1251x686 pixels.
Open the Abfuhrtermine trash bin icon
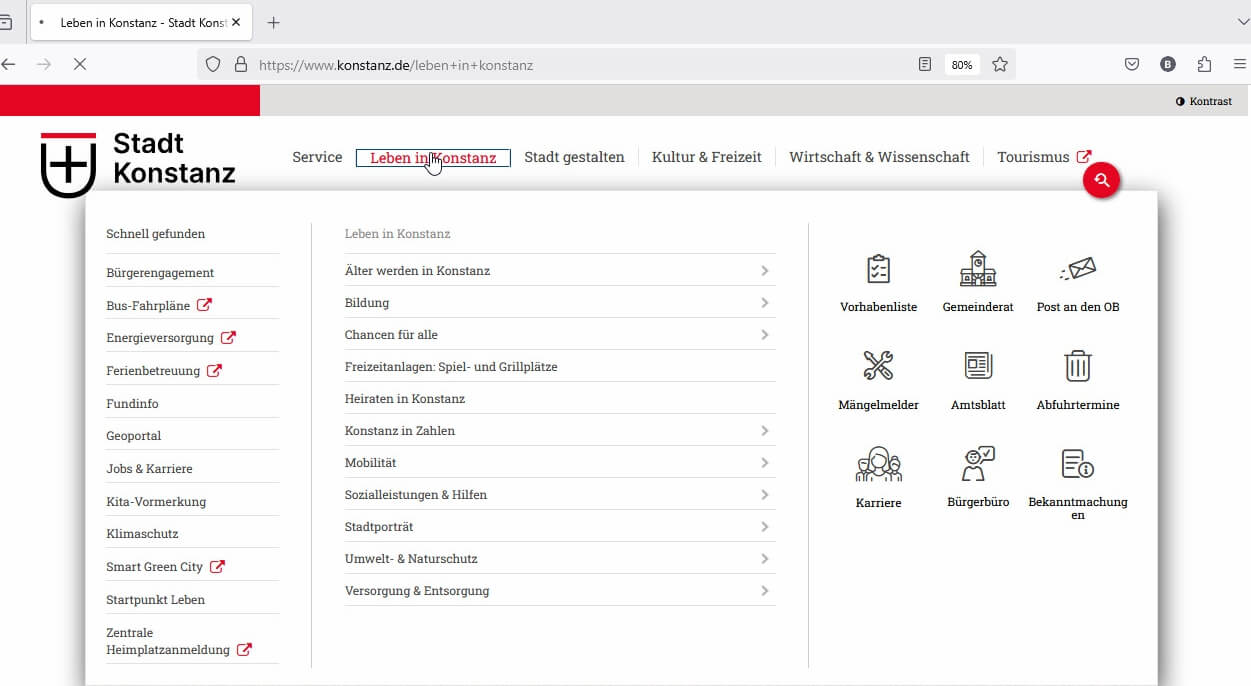tap(1077, 365)
